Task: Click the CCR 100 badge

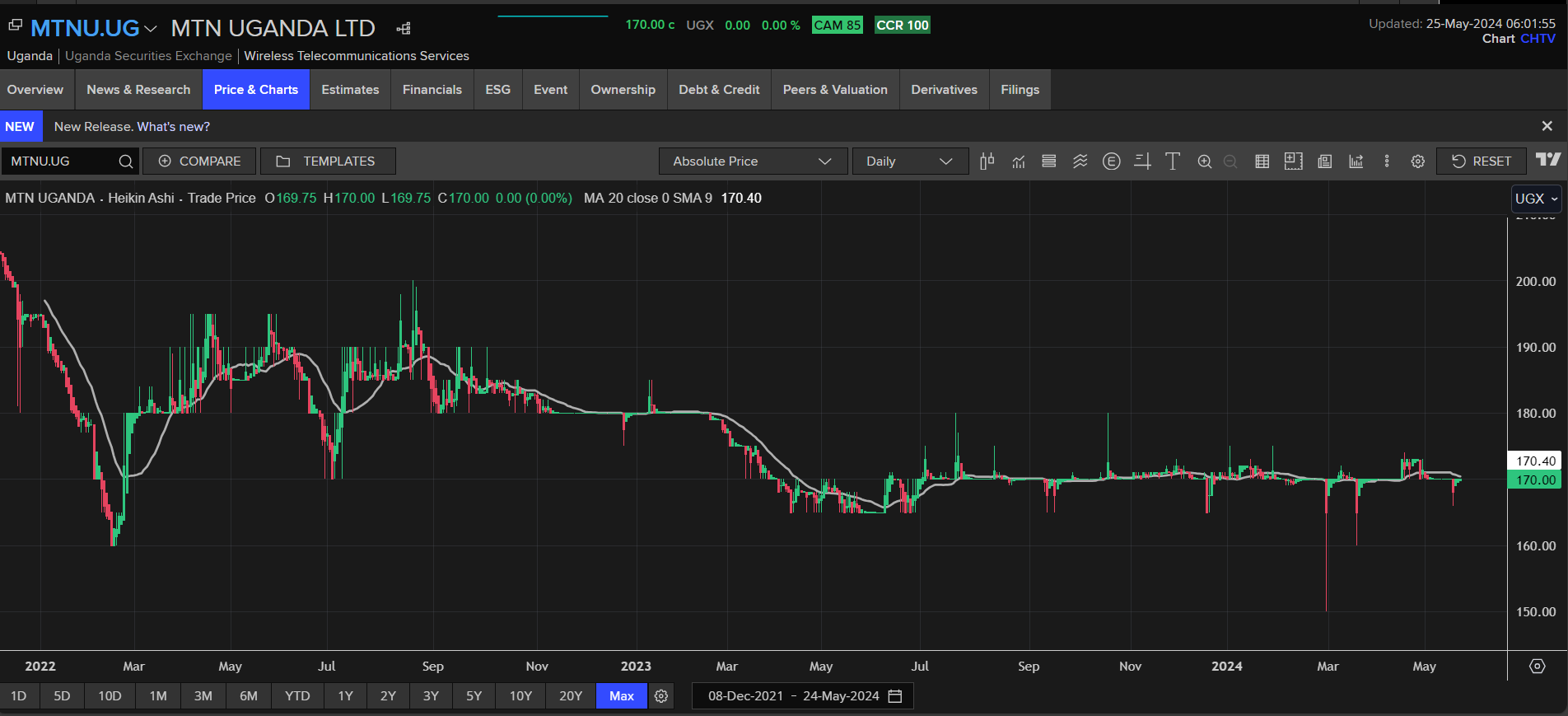Action: point(903,26)
